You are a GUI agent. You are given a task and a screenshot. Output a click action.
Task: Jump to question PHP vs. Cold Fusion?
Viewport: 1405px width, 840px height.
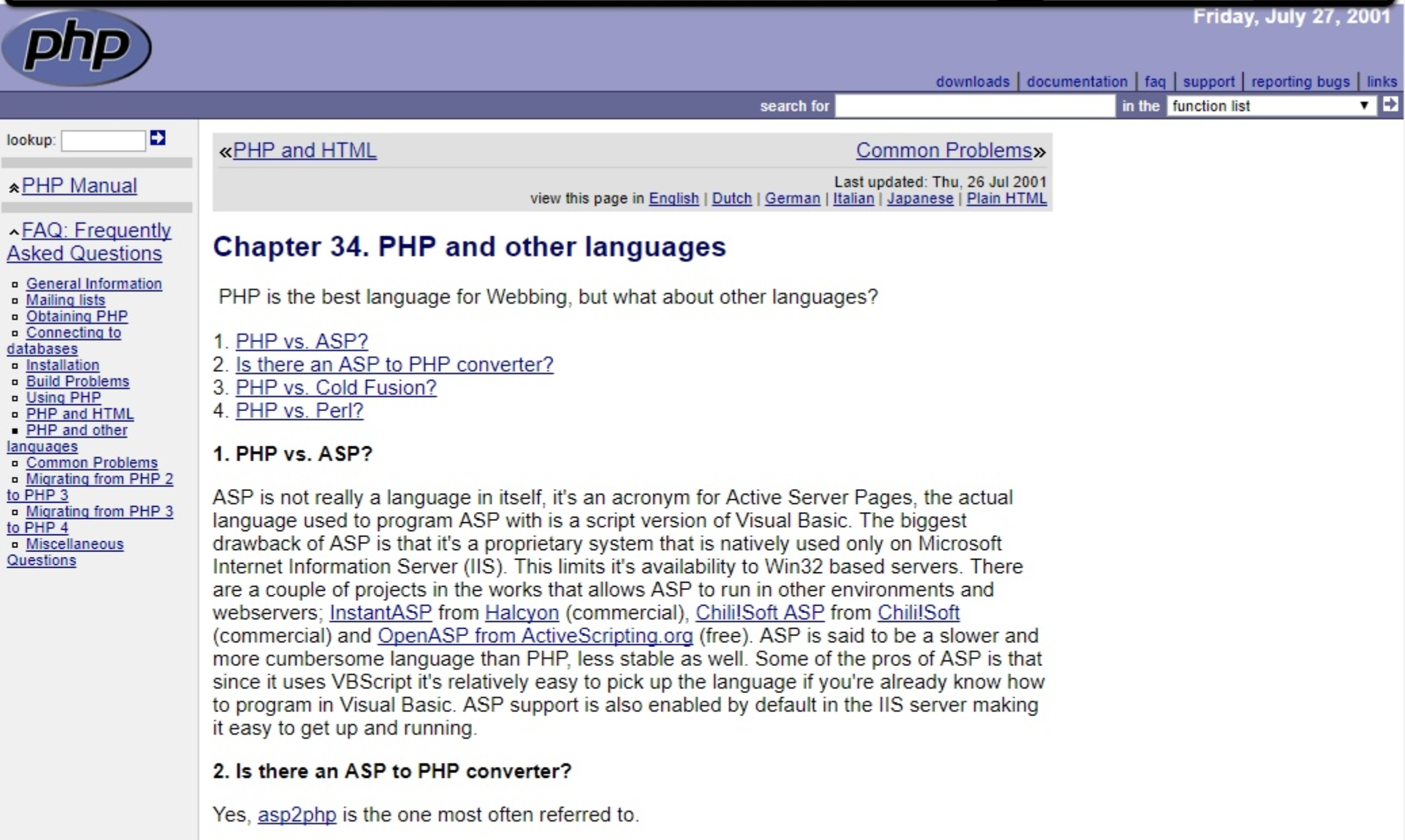[336, 387]
